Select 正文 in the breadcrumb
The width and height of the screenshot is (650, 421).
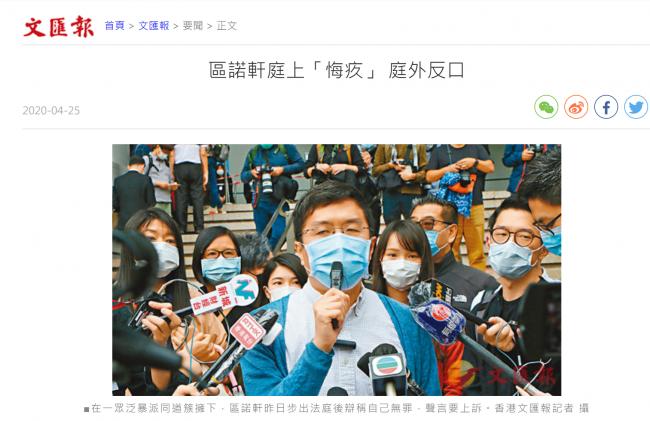(x=227, y=26)
